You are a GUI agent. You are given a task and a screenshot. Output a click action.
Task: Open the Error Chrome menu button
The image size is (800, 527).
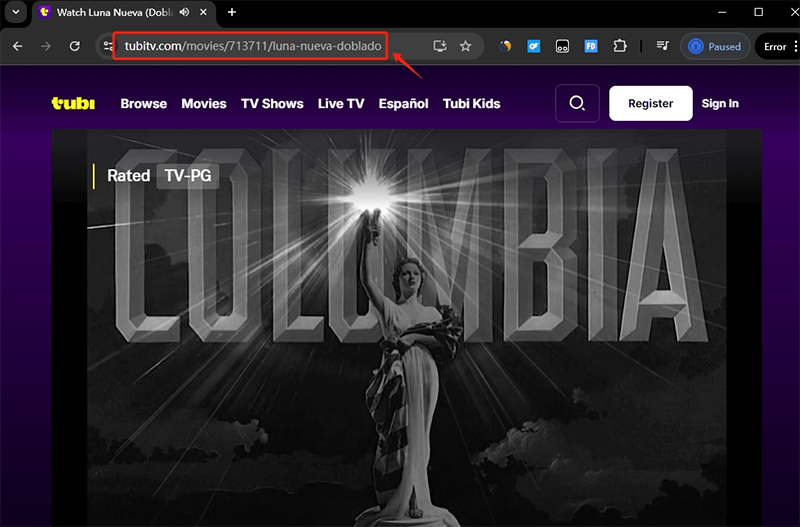coord(777,46)
